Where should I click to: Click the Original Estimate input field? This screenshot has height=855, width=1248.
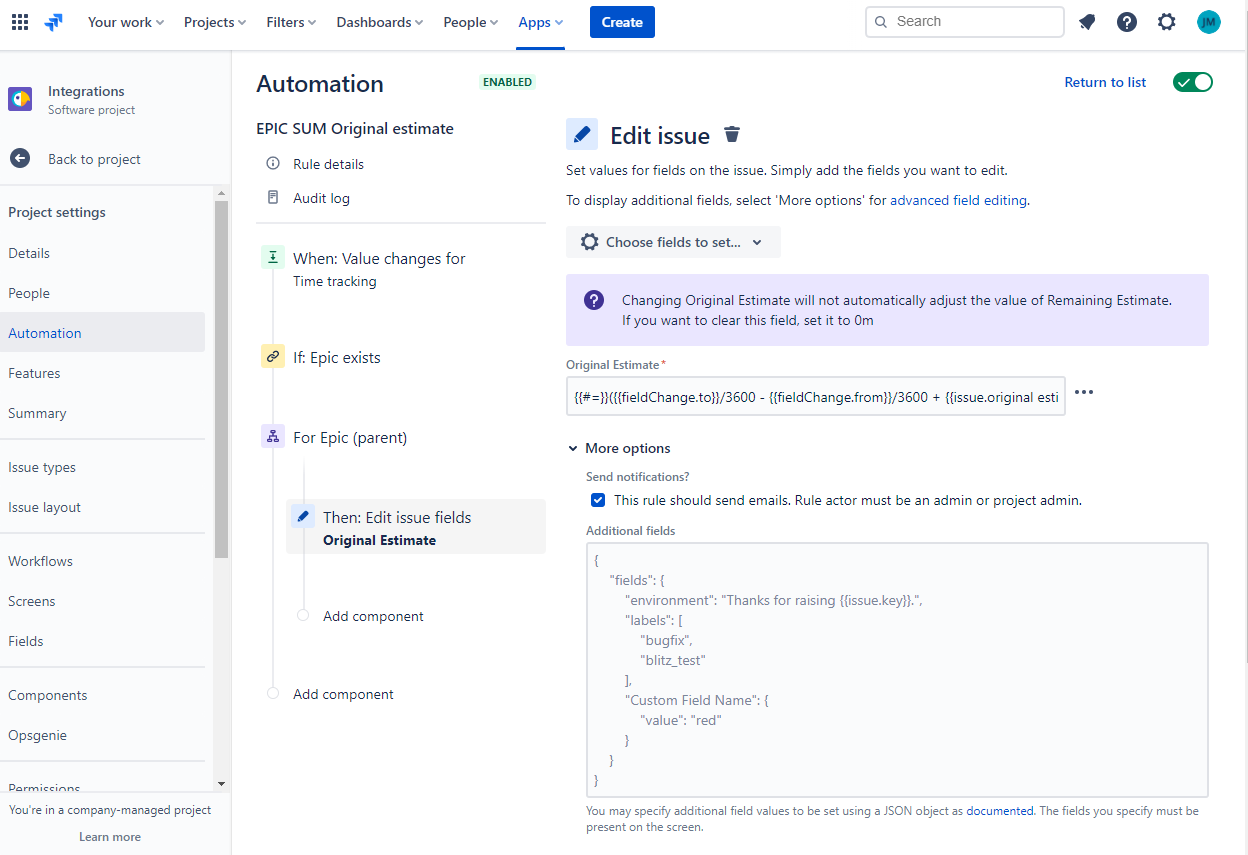pyautogui.click(x=815, y=397)
